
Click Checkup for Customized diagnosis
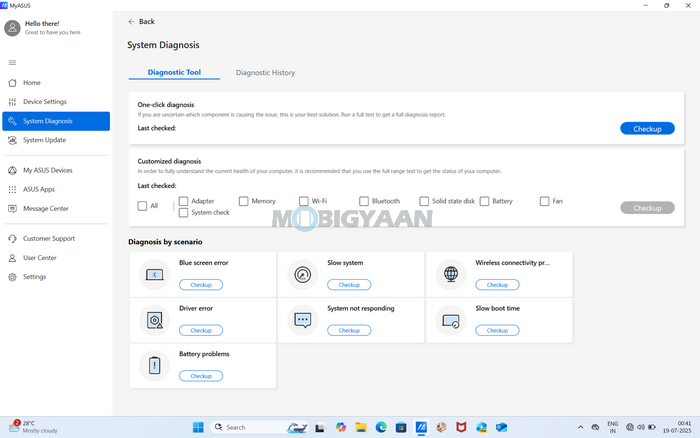[647, 208]
